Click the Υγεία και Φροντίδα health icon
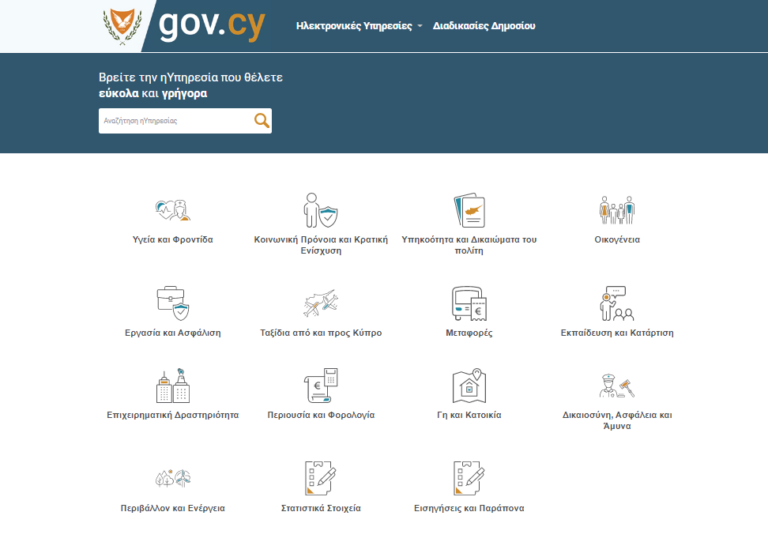The image size is (768, 542). click(x=172, y=210)
